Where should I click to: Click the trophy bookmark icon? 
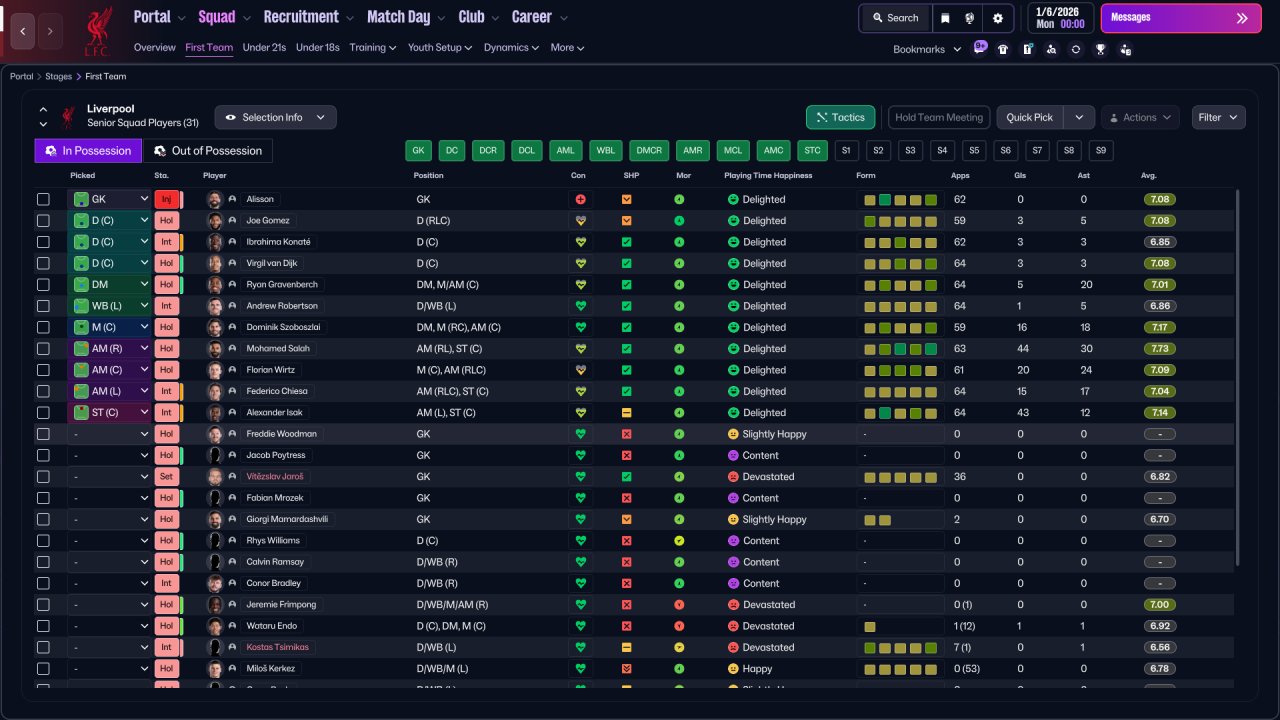click(x=1100, y=49)
